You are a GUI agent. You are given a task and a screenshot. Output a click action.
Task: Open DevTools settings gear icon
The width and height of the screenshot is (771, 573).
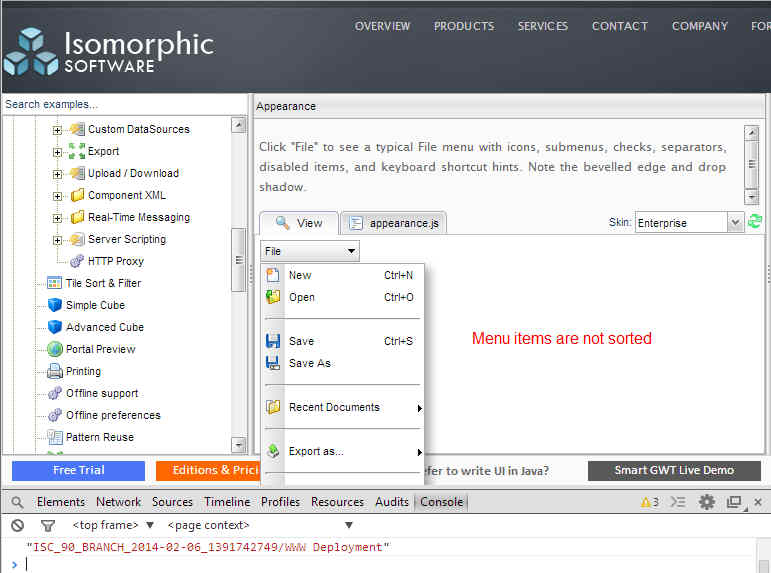(707, 502)
